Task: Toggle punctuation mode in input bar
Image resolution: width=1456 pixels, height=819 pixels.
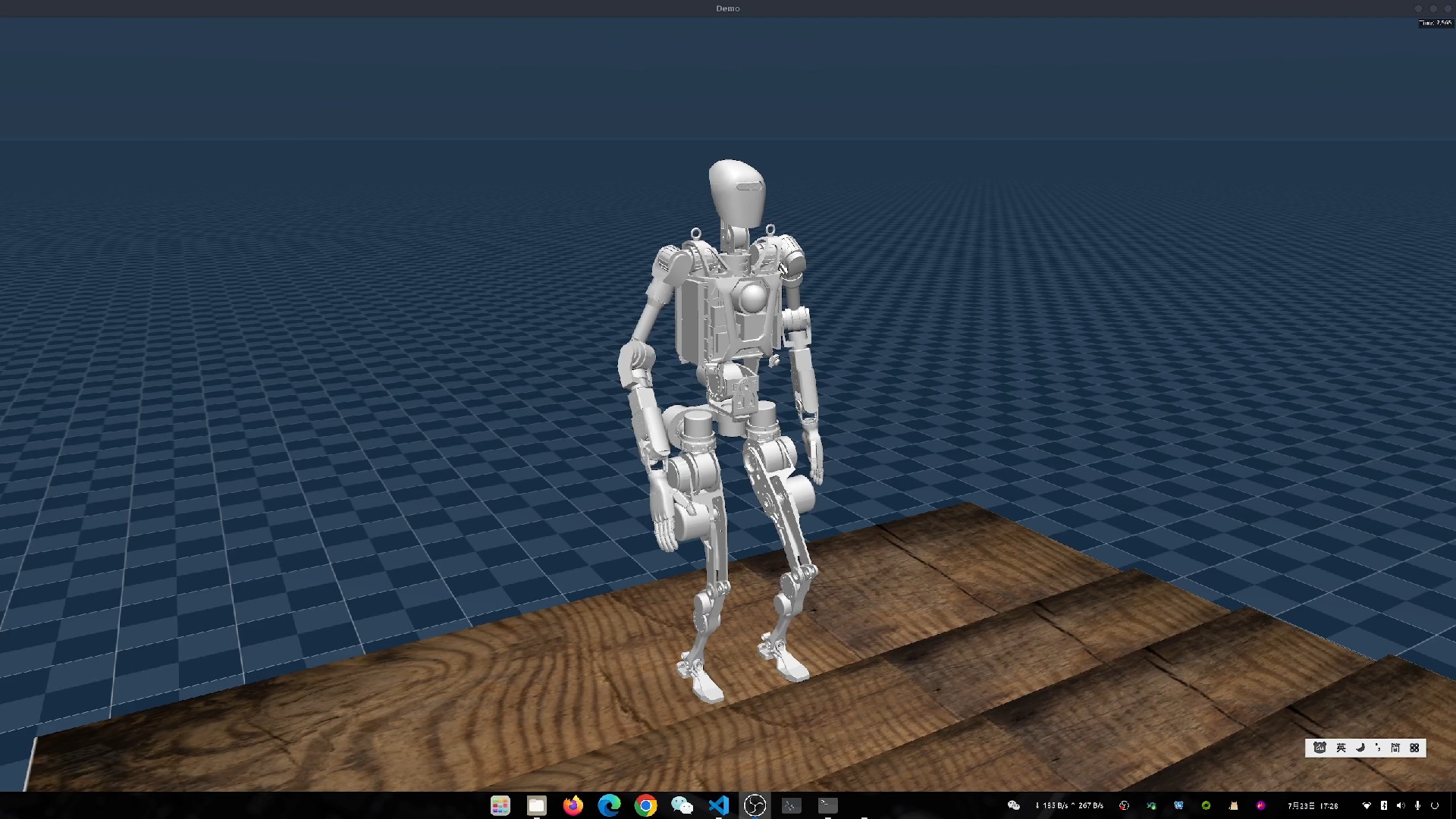Action: pos(1378,748)
